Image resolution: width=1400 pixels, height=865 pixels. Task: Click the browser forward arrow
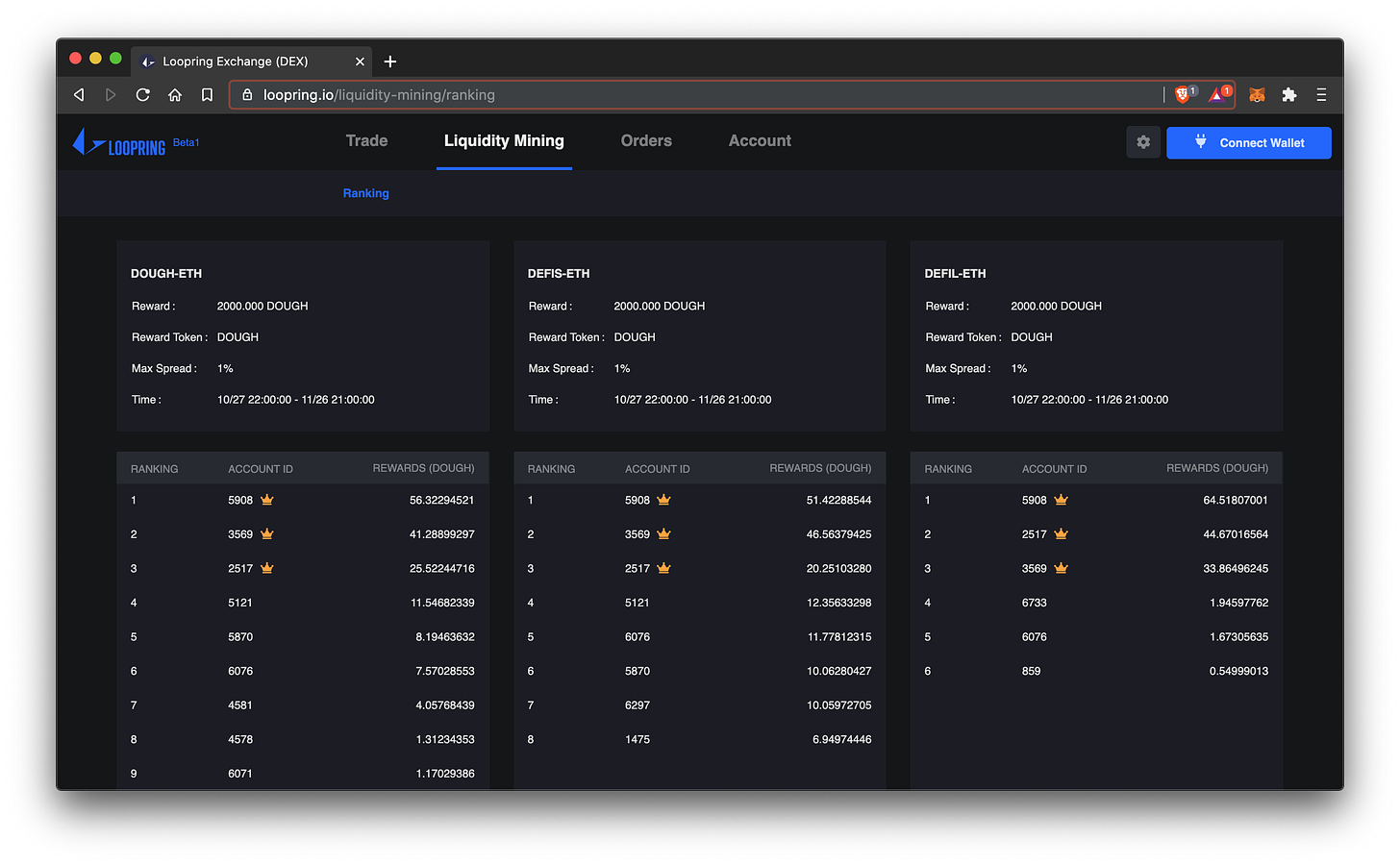111,94
